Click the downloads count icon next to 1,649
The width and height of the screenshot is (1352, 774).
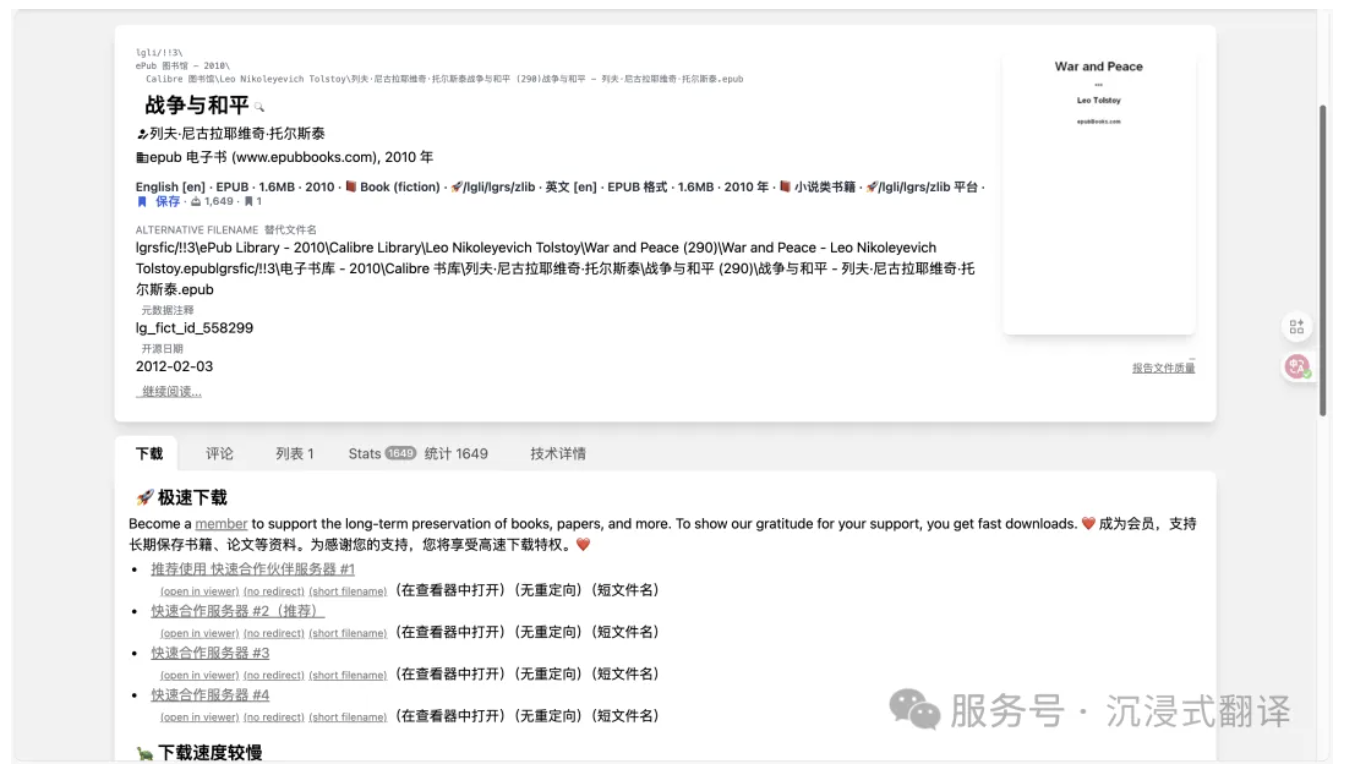point(196,202)
